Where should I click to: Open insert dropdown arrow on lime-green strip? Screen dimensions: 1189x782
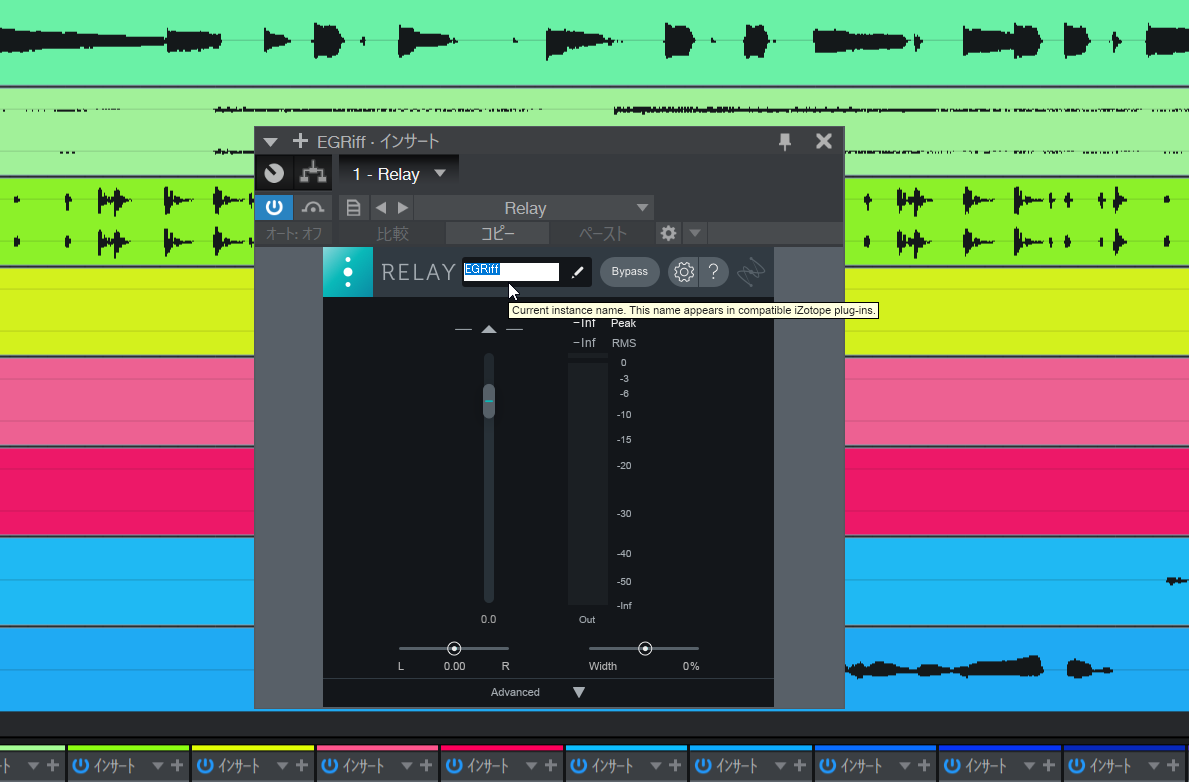[158, 766]
